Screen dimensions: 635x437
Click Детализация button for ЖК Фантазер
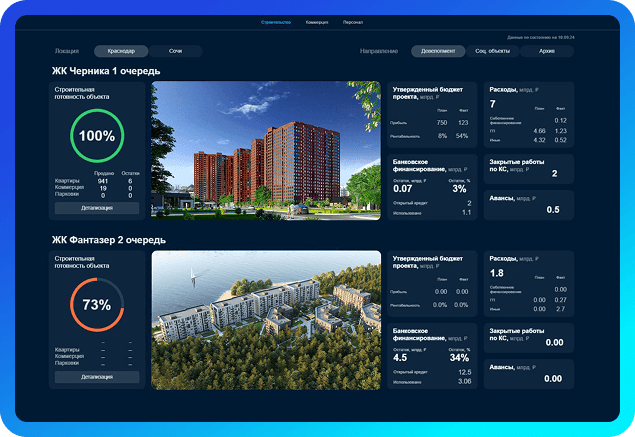(x=97, y=377)
